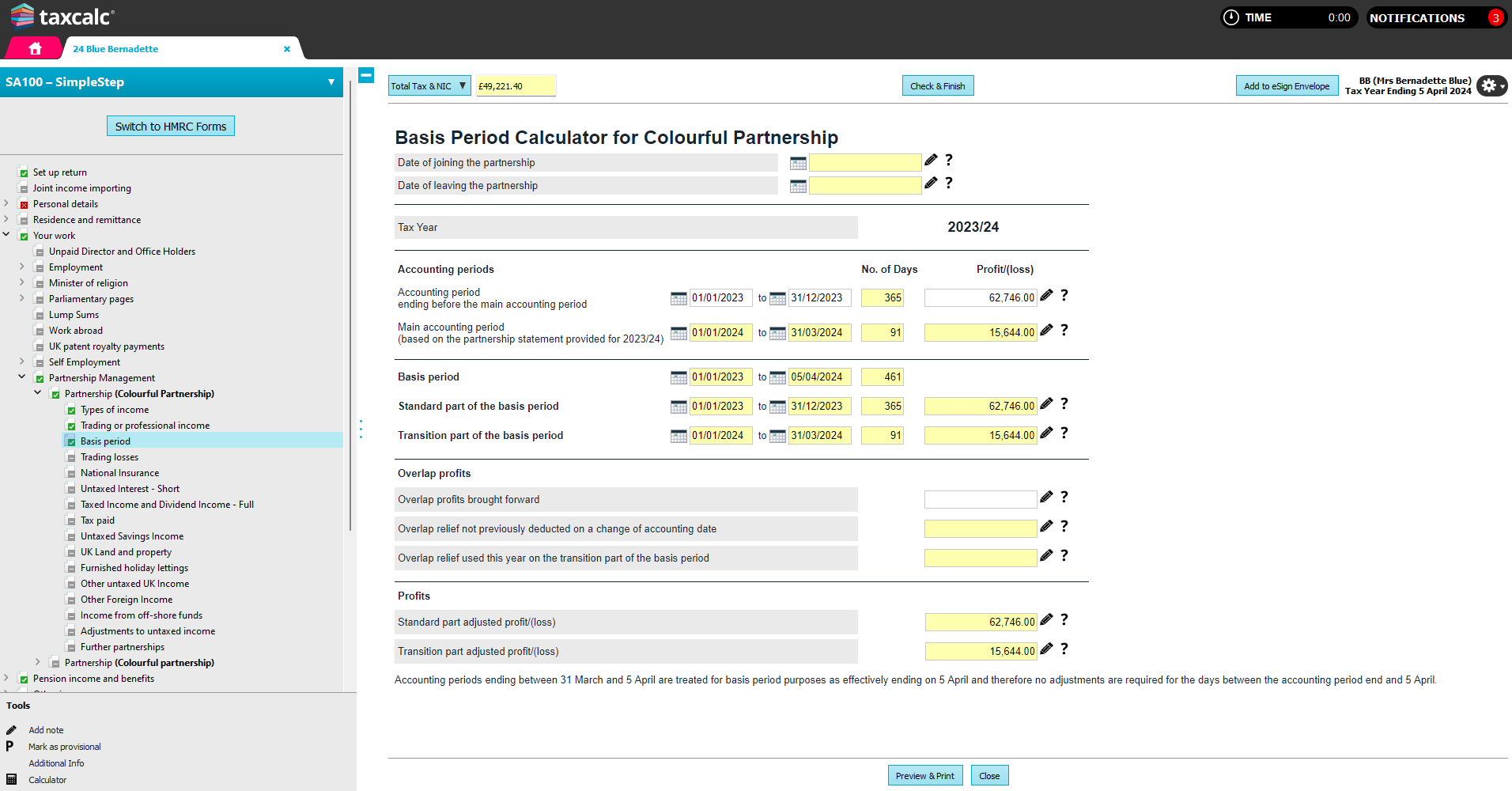This screenshot has height=791, width=1512.
Task: Switch to the 24 Blue Bernadette tab
Action: point(115,48)
